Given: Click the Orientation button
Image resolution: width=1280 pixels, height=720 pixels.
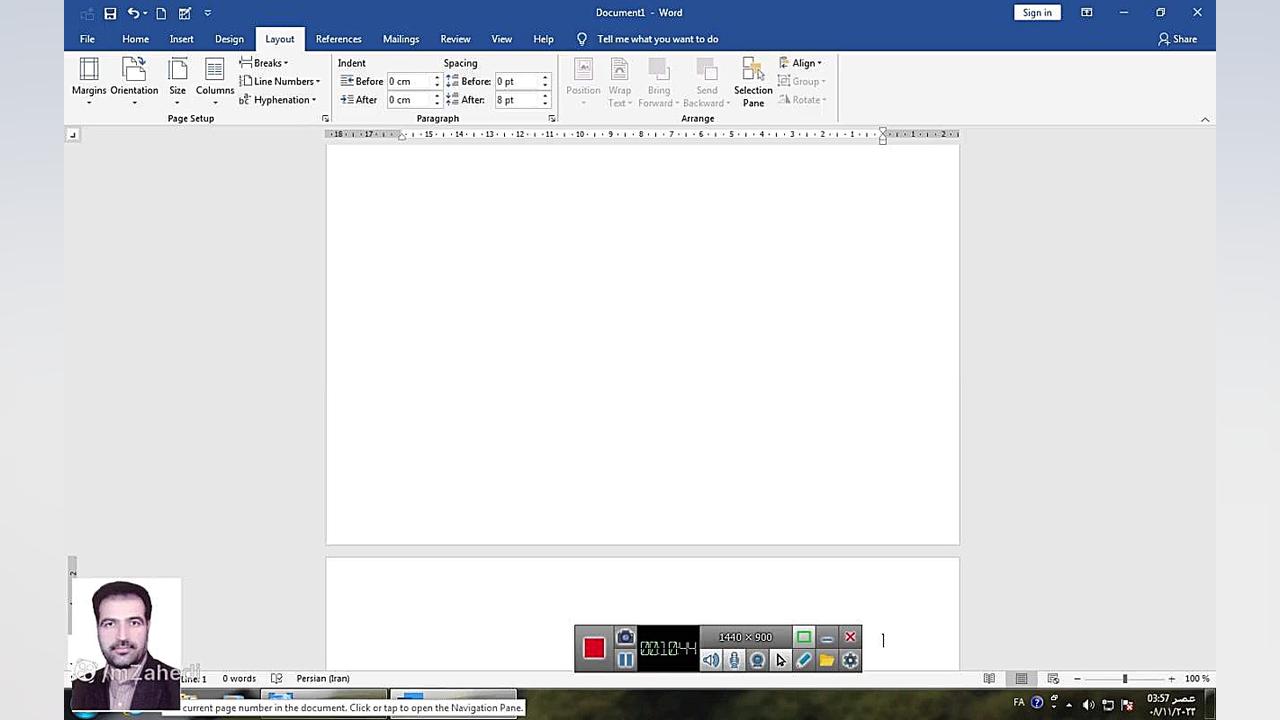Looking at the screenshot, I should (x=134, y=80).
